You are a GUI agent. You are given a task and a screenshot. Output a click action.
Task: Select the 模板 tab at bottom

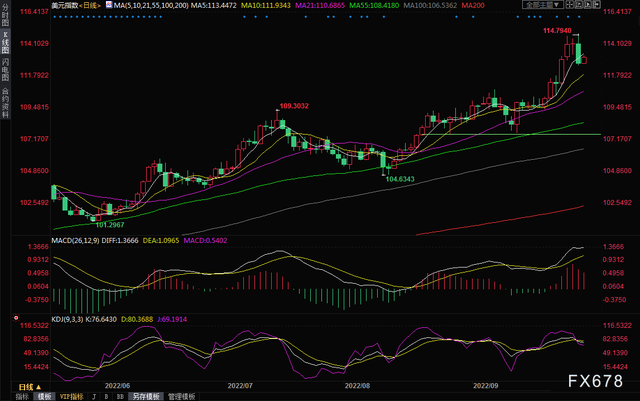pyautogui.click(x=43, y=396)
